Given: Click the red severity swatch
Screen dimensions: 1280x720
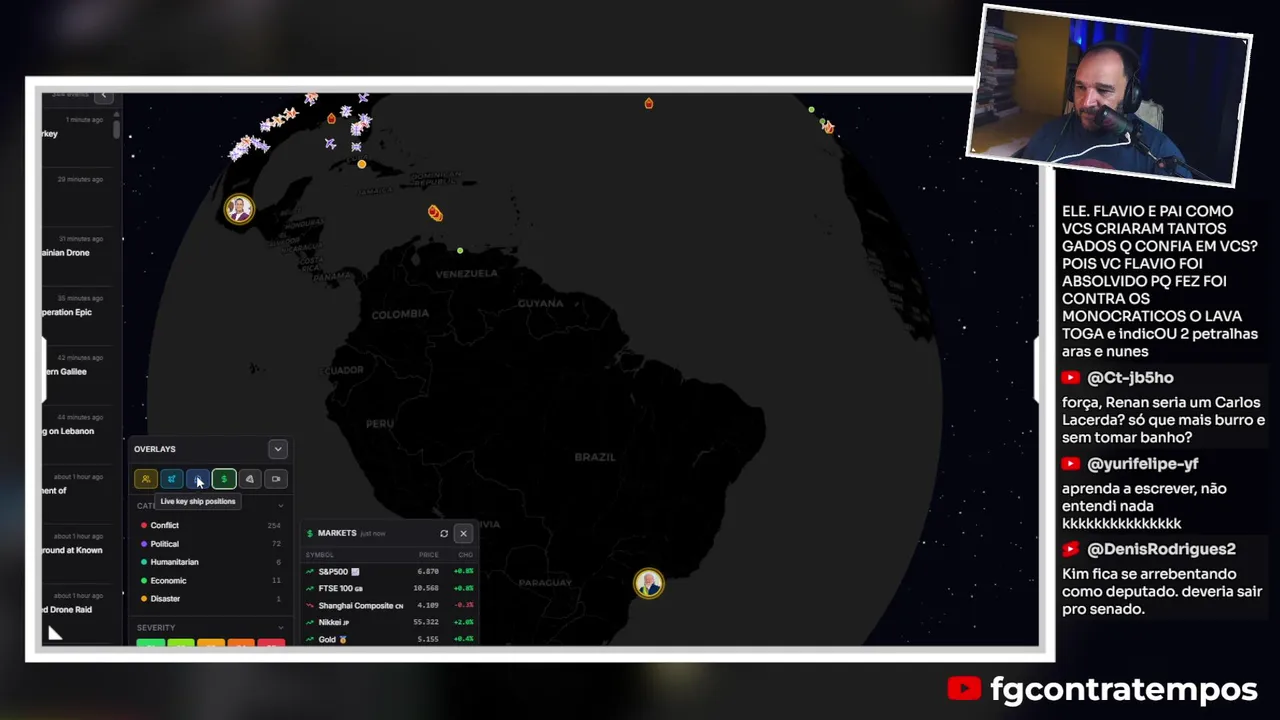Looking at the screenshot, I should click(x=271, y=643).
